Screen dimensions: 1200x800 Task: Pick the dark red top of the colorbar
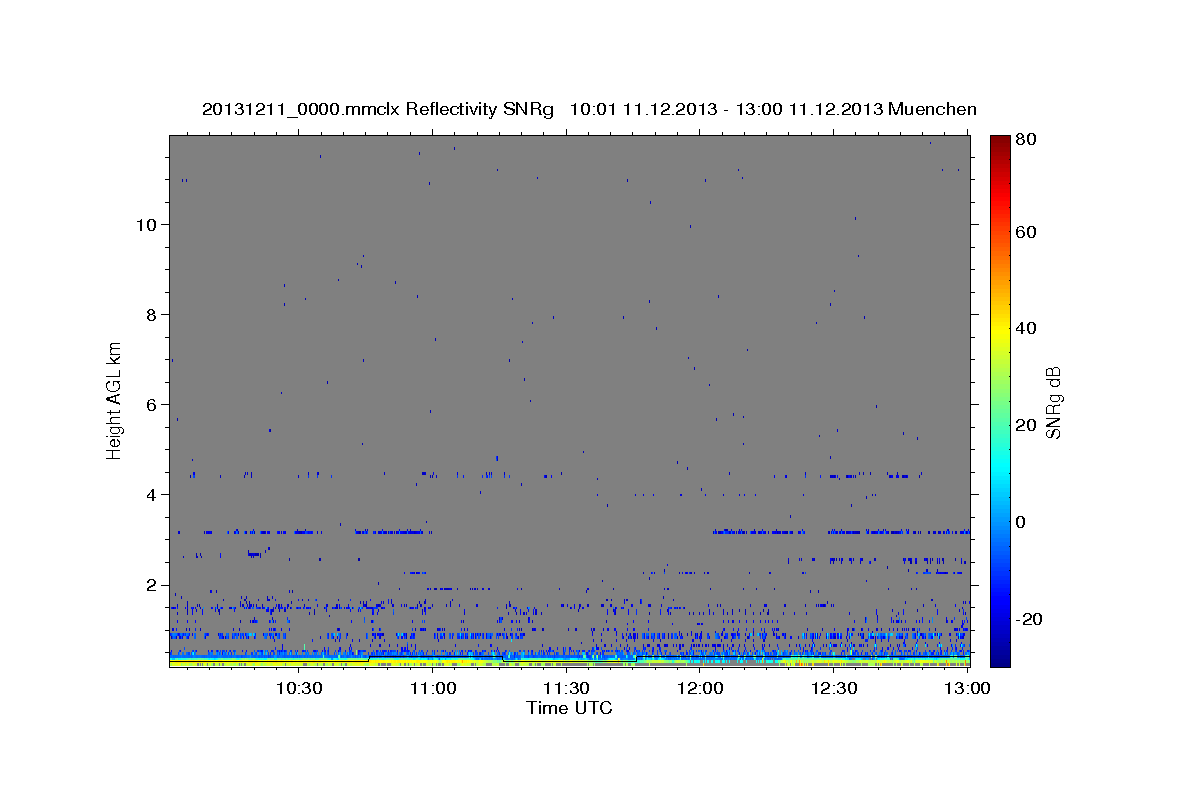tap(999, 142)
